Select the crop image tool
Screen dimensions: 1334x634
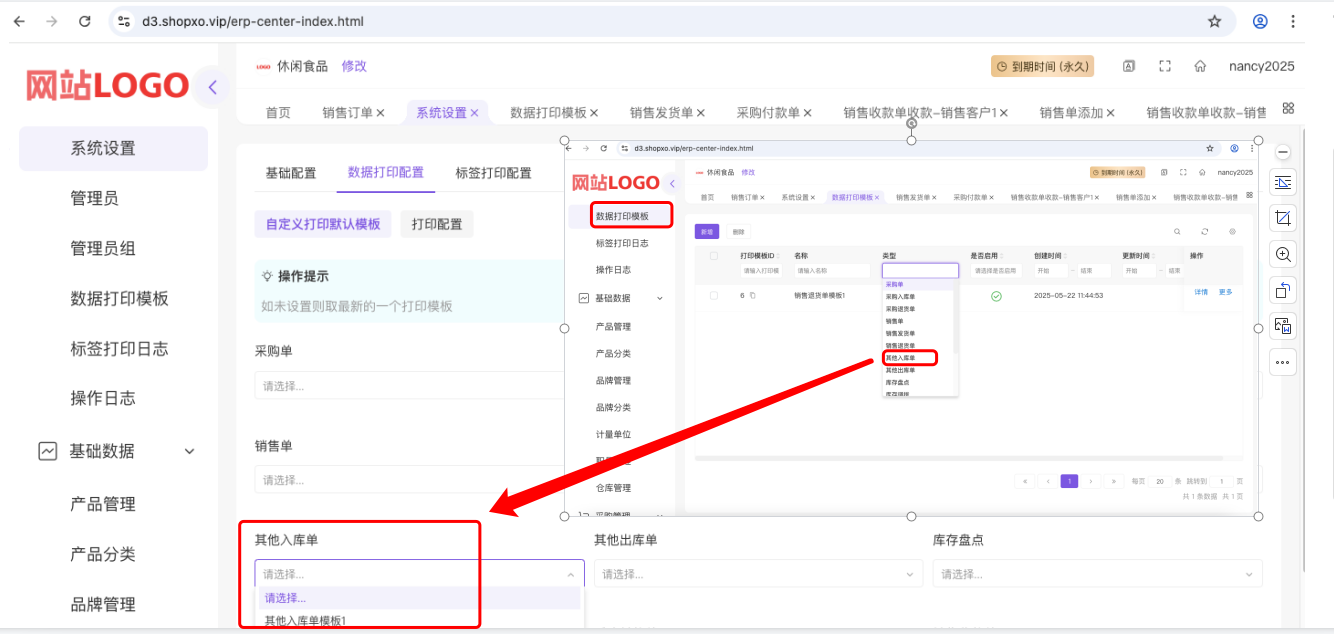tap(1283, 218)
